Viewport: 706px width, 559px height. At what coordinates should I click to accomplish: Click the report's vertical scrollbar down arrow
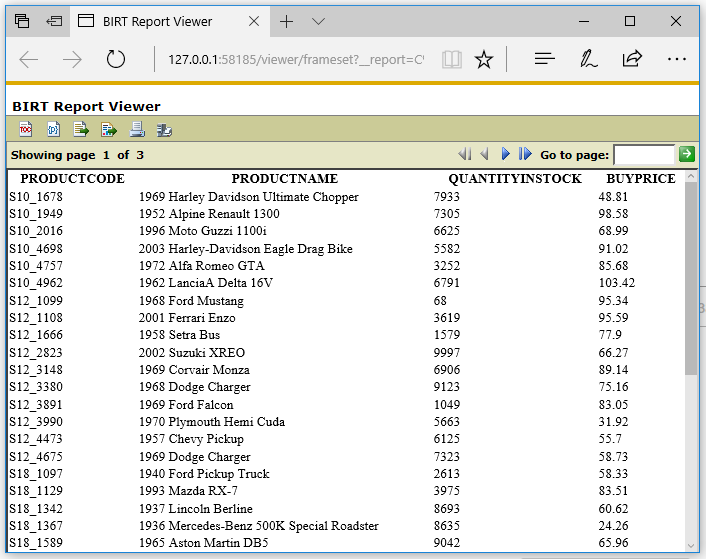coord(691,545)
